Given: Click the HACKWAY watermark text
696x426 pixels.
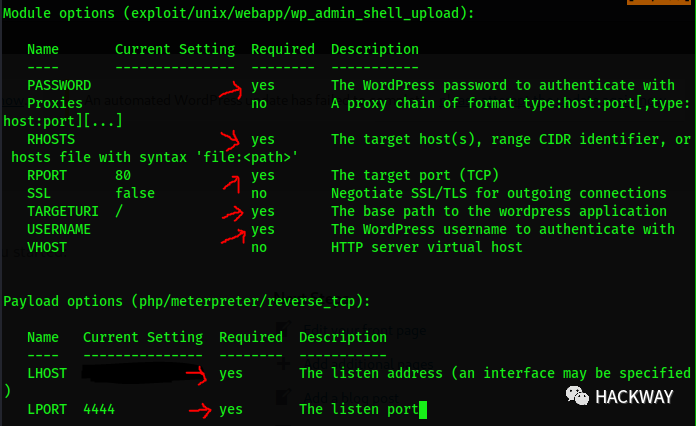Looking at the screenshot, I should coord(637,397).
